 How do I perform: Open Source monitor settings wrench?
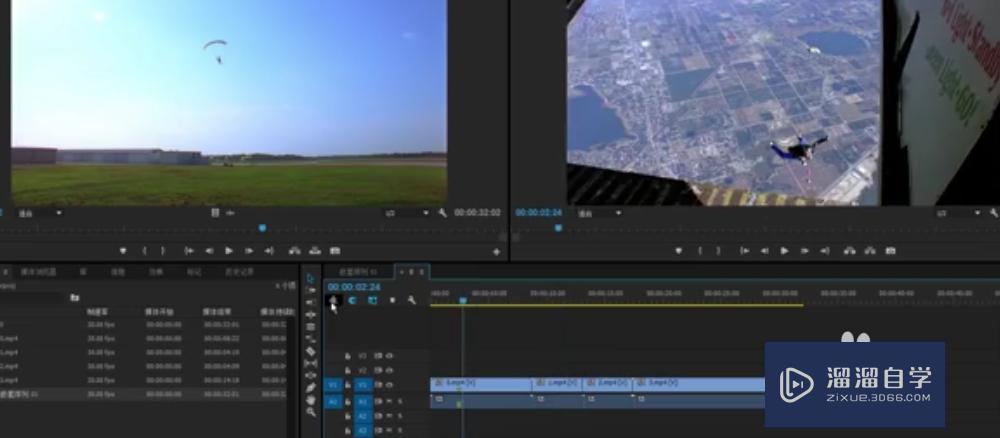[443, 212]
